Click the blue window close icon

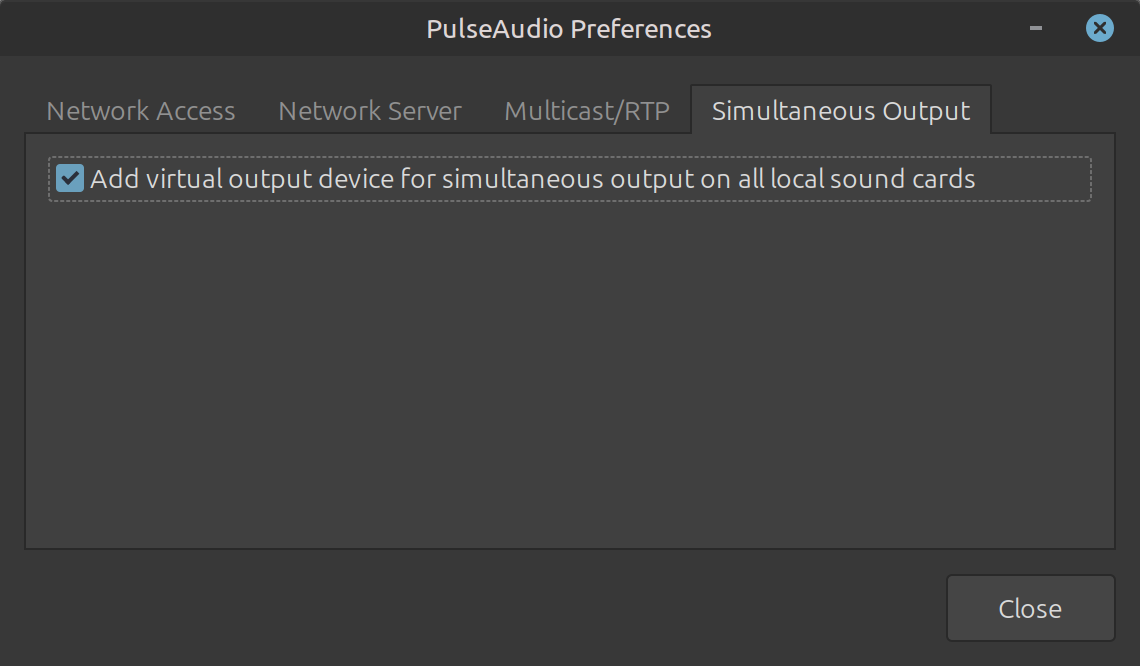point(1100,28)
